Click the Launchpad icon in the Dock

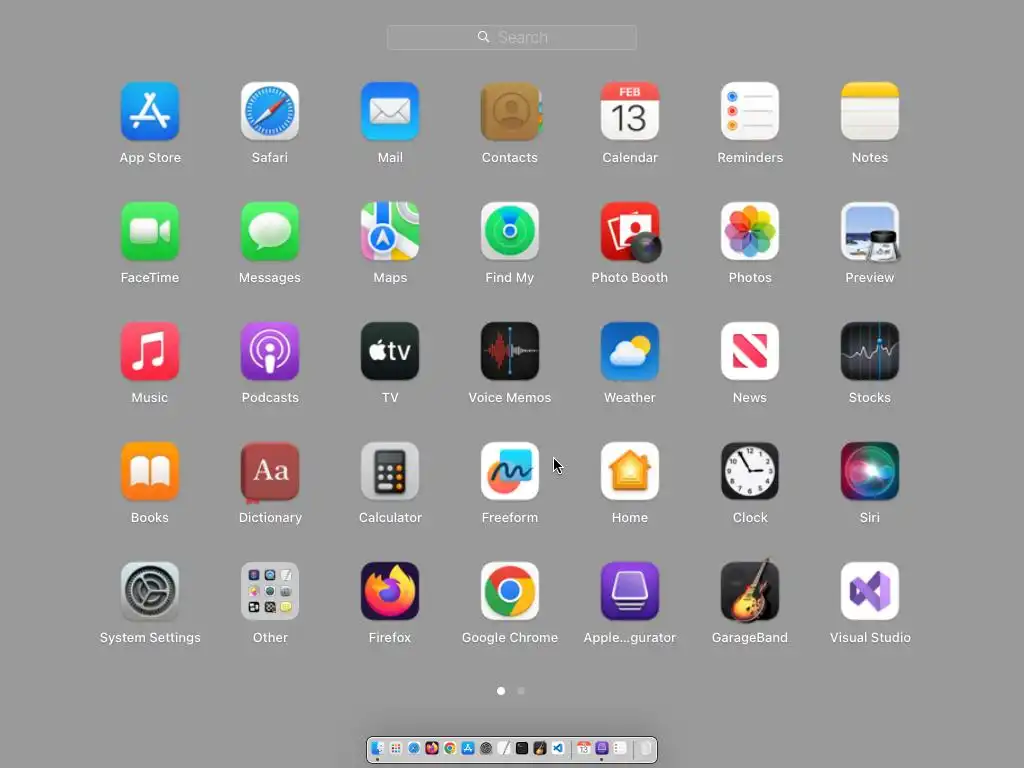(396, 748)
